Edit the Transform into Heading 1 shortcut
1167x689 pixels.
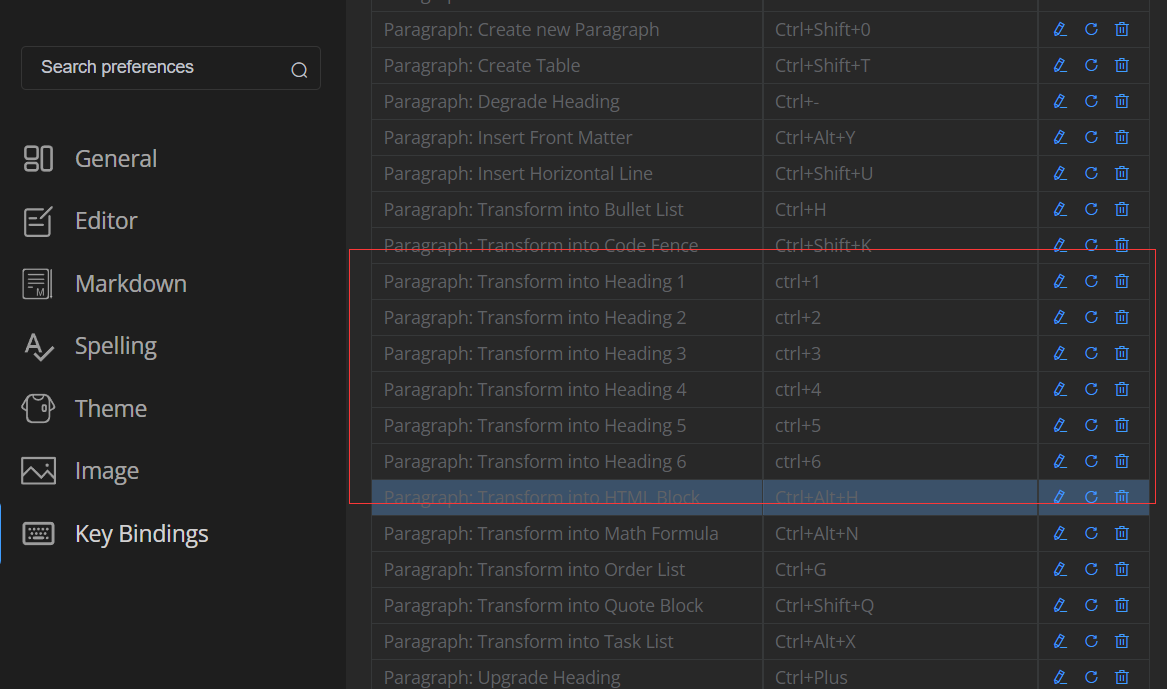pos(1060,281)
